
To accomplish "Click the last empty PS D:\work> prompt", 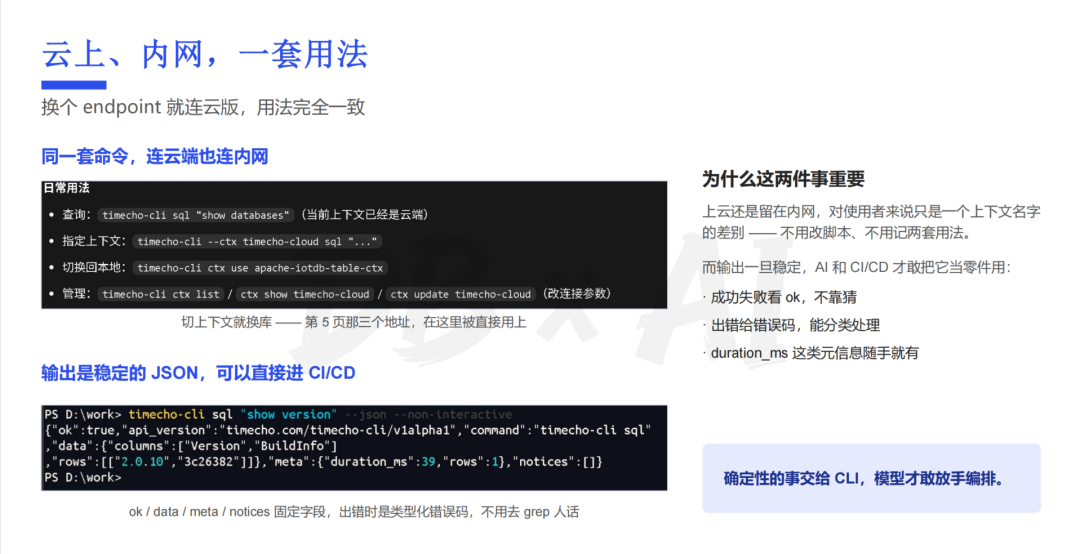I will coord(83,478).
